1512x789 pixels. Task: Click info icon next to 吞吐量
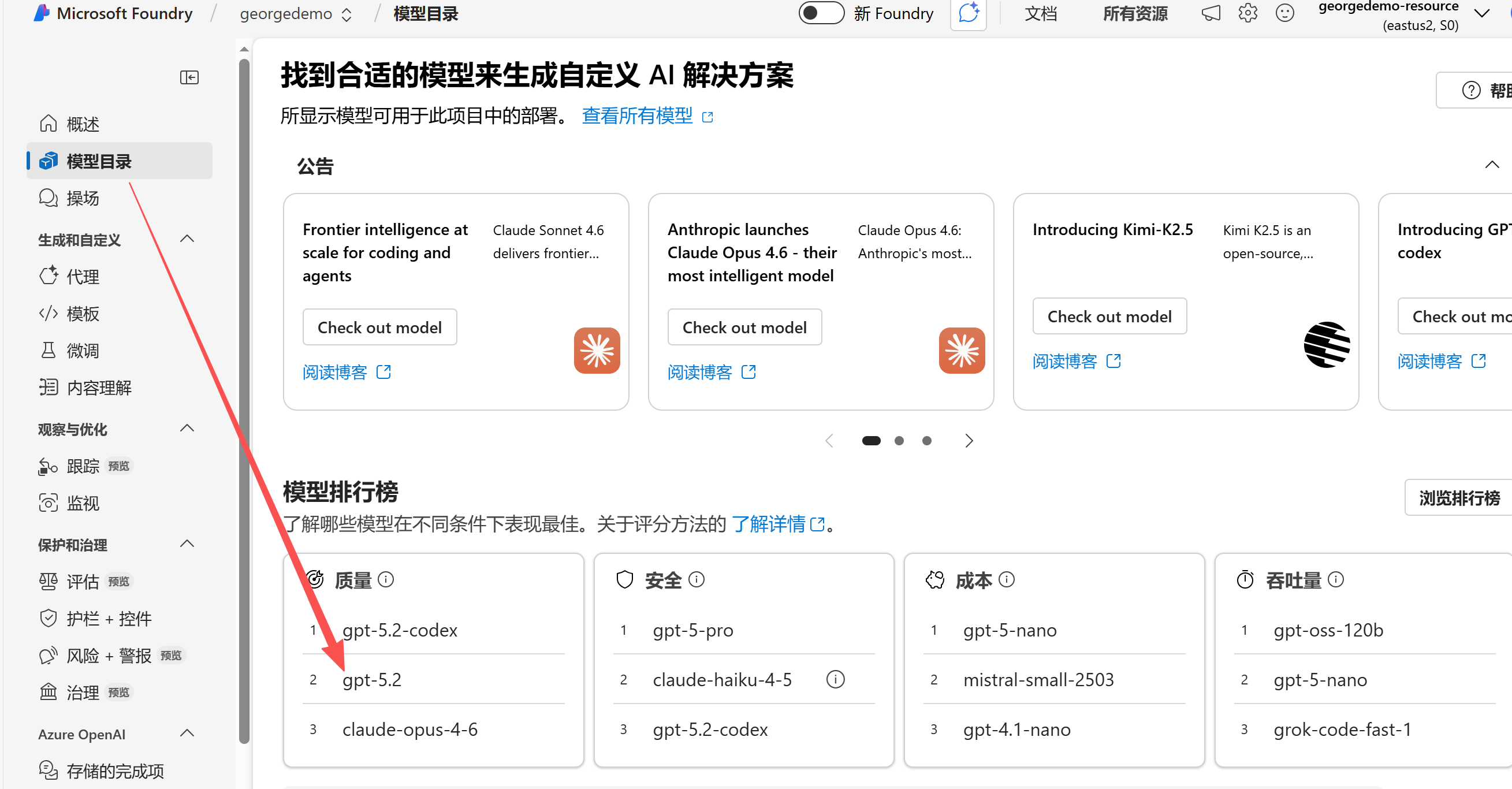pos(1335,580)
